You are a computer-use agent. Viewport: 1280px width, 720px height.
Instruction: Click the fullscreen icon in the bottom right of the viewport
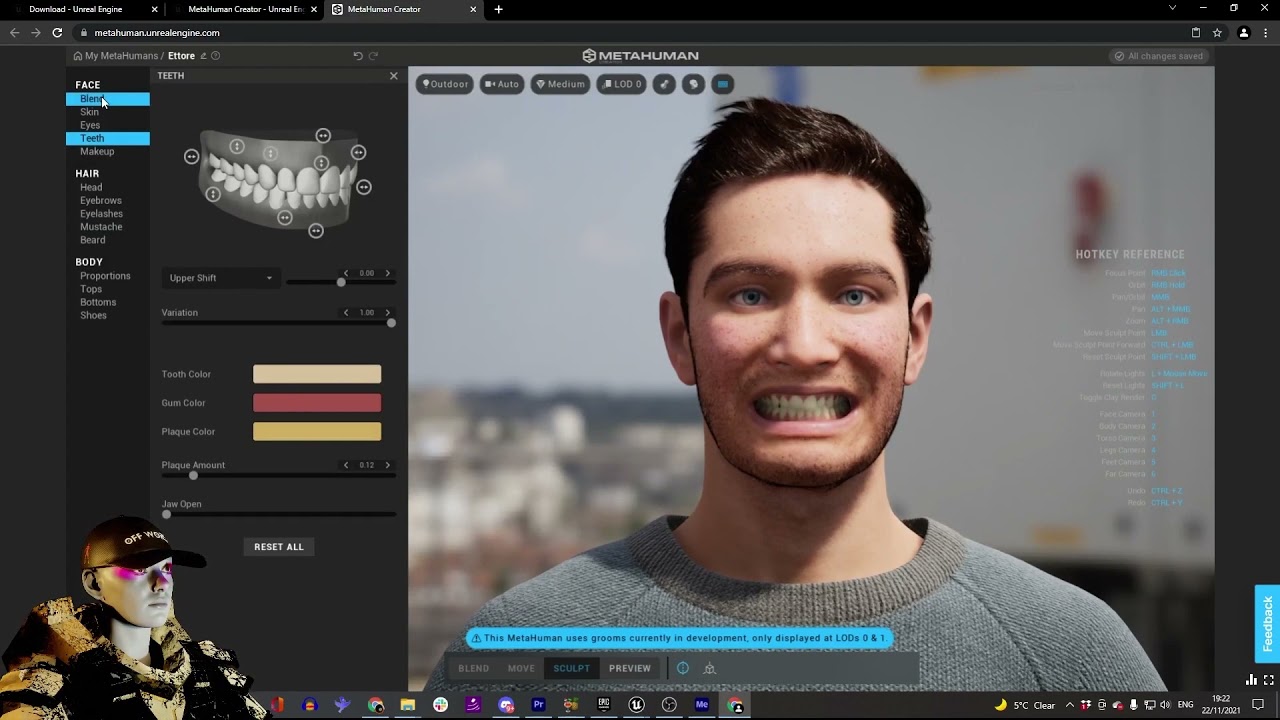tap(1269, 680)
